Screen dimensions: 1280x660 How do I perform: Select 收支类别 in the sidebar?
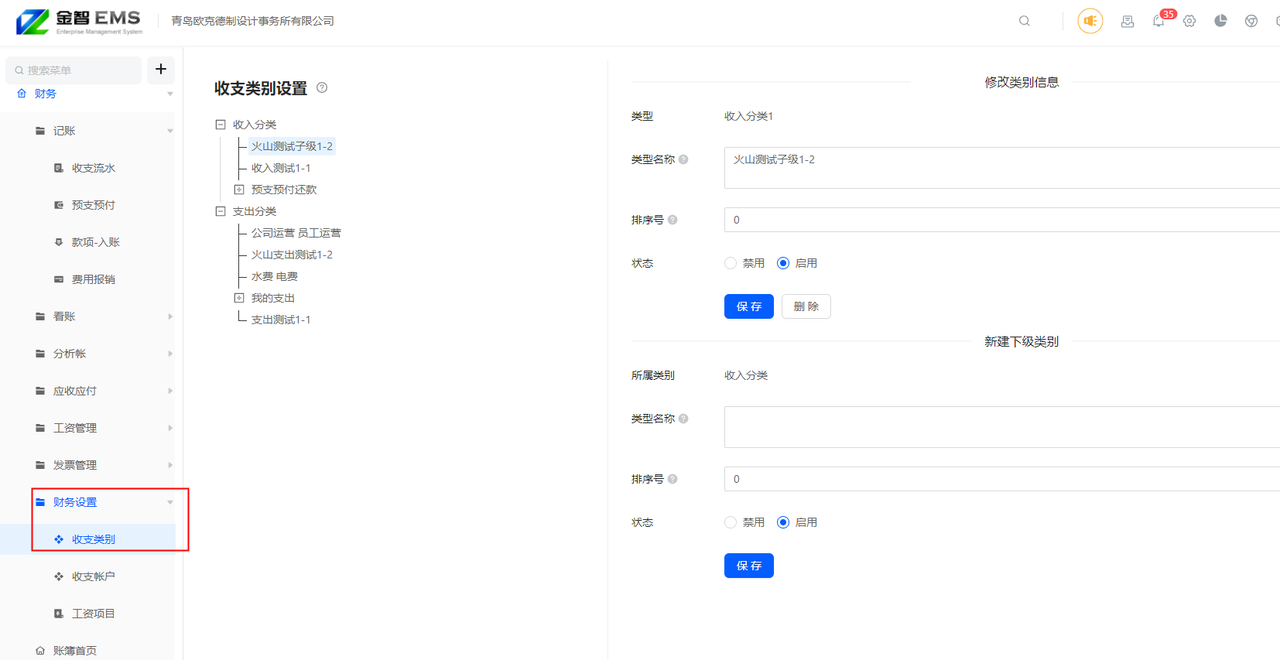92,539
